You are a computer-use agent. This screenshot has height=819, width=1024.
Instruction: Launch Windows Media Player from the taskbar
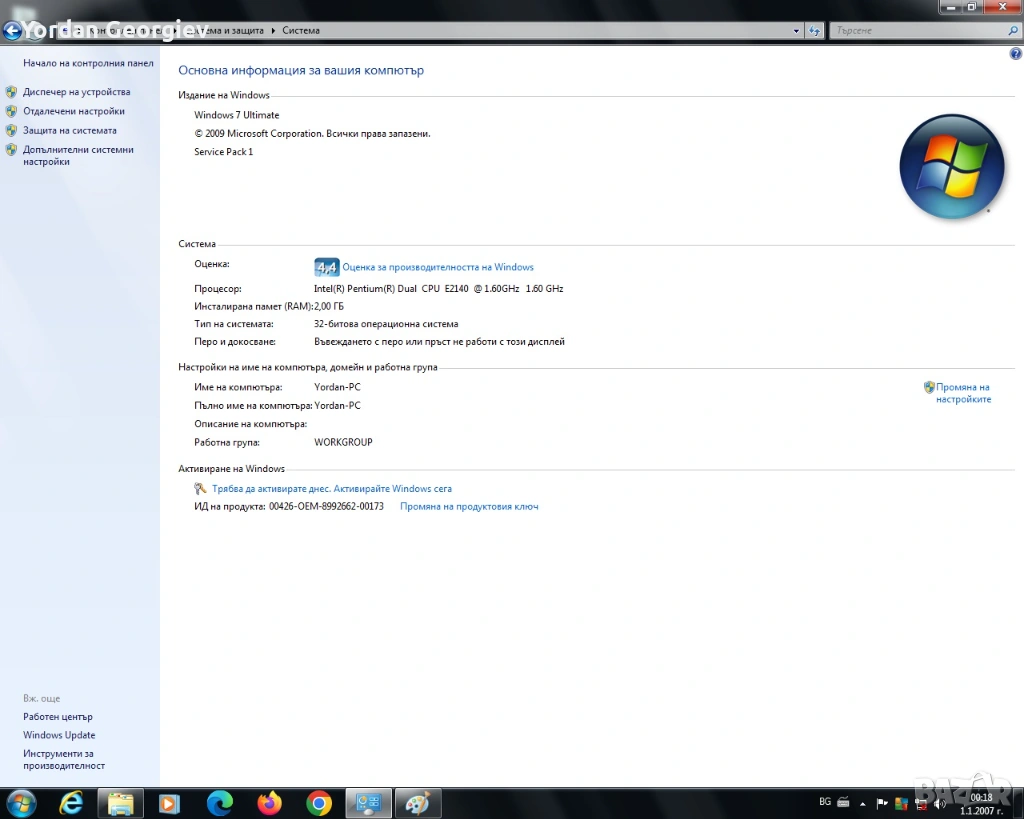pyautogui.click(x=169, y=802)
